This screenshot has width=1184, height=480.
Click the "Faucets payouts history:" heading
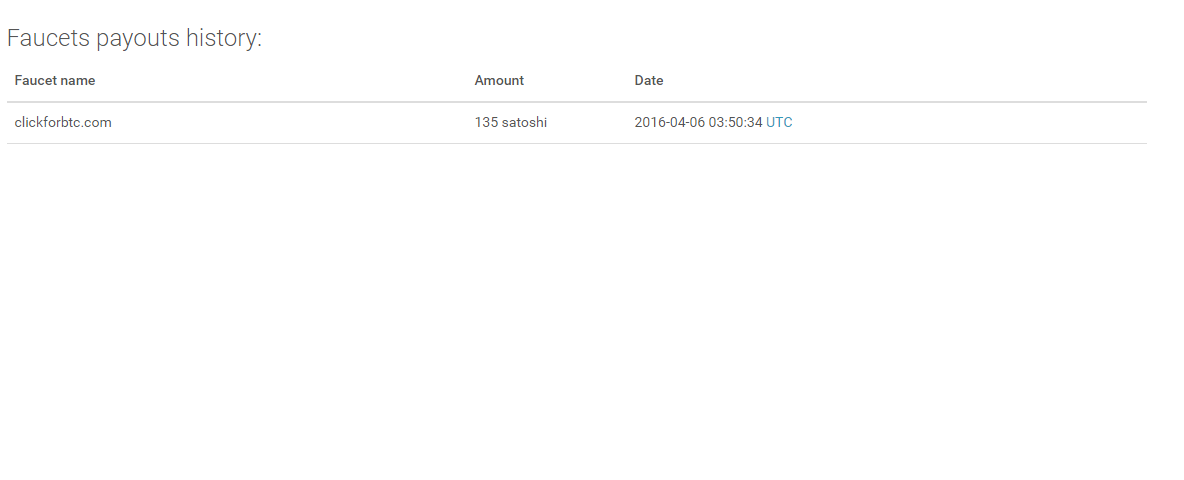(x=134, y=39)
